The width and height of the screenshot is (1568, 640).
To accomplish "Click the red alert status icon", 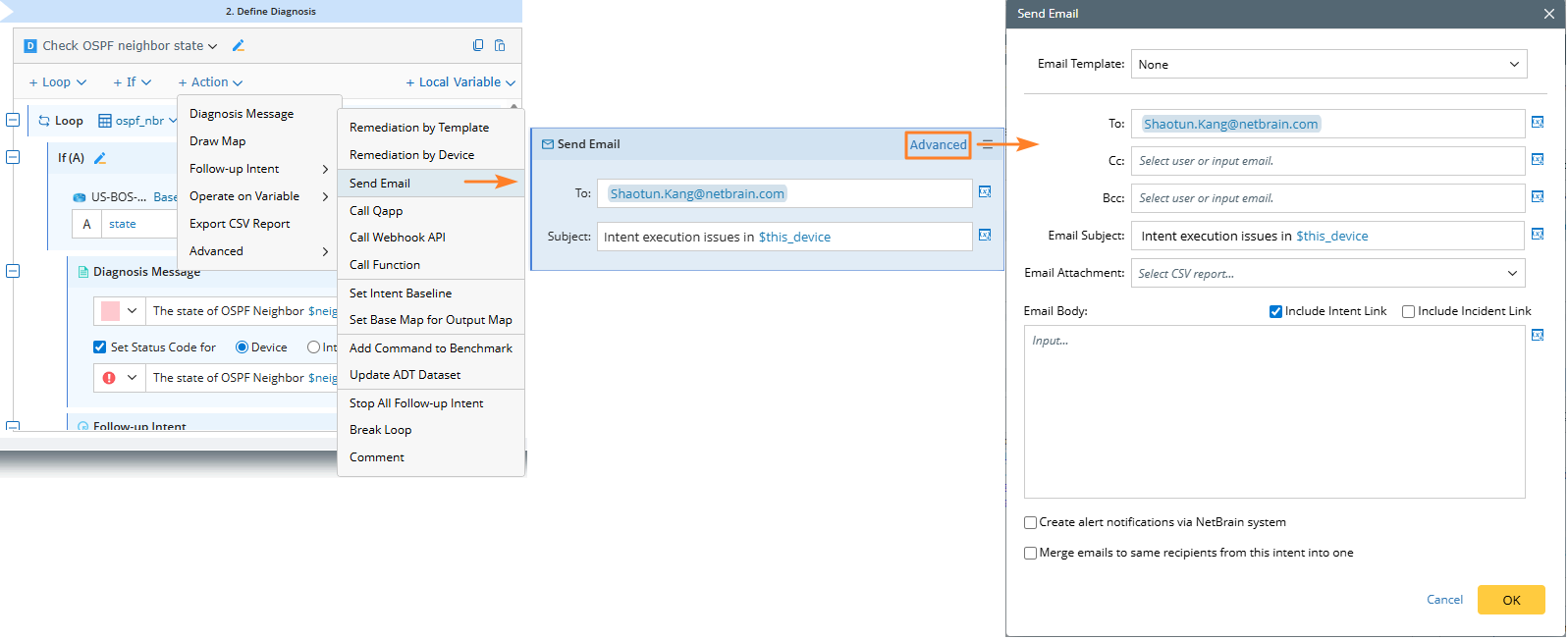I will tap(109, 378).
